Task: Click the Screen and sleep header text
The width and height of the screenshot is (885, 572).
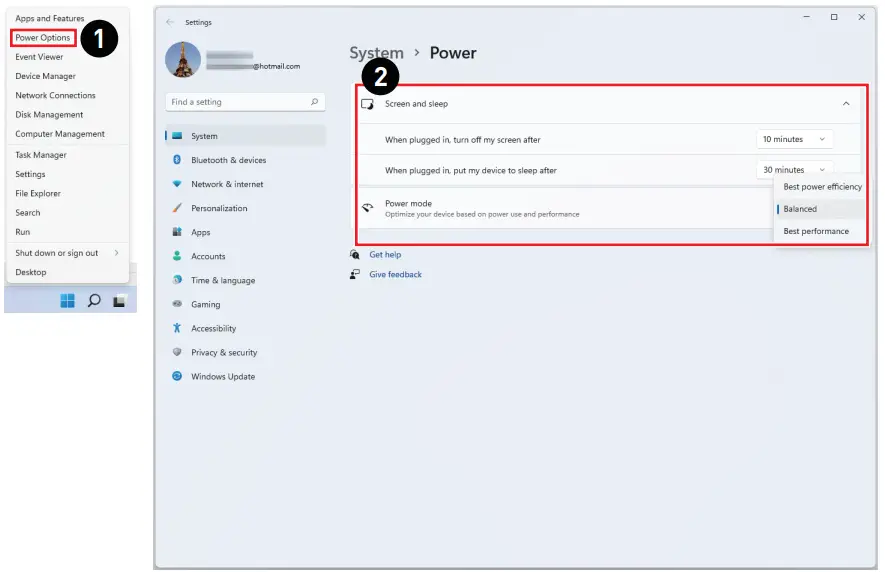Action: (x=416, y=104)
